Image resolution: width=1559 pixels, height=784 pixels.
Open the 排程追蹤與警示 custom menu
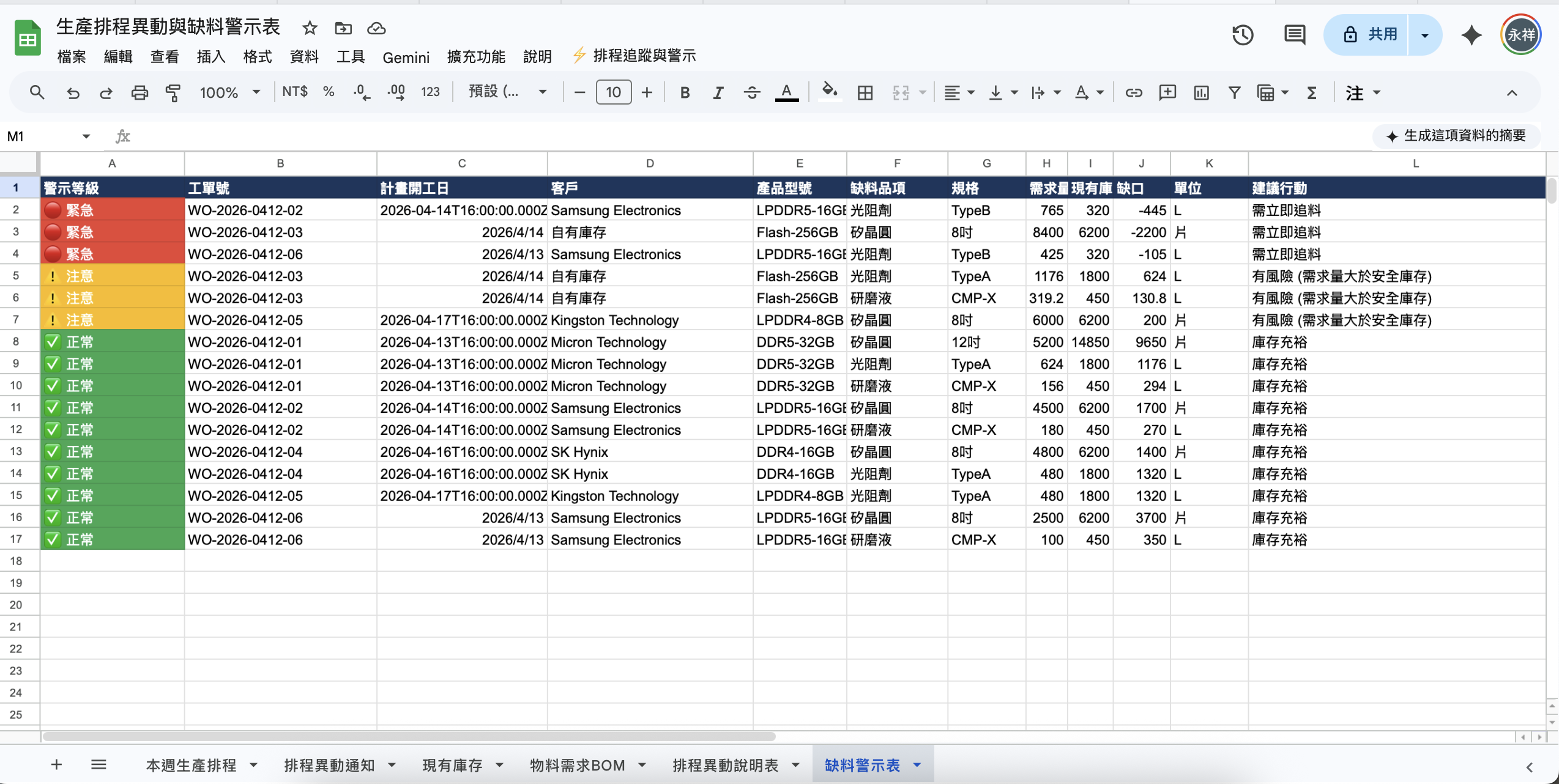(634, 56)
